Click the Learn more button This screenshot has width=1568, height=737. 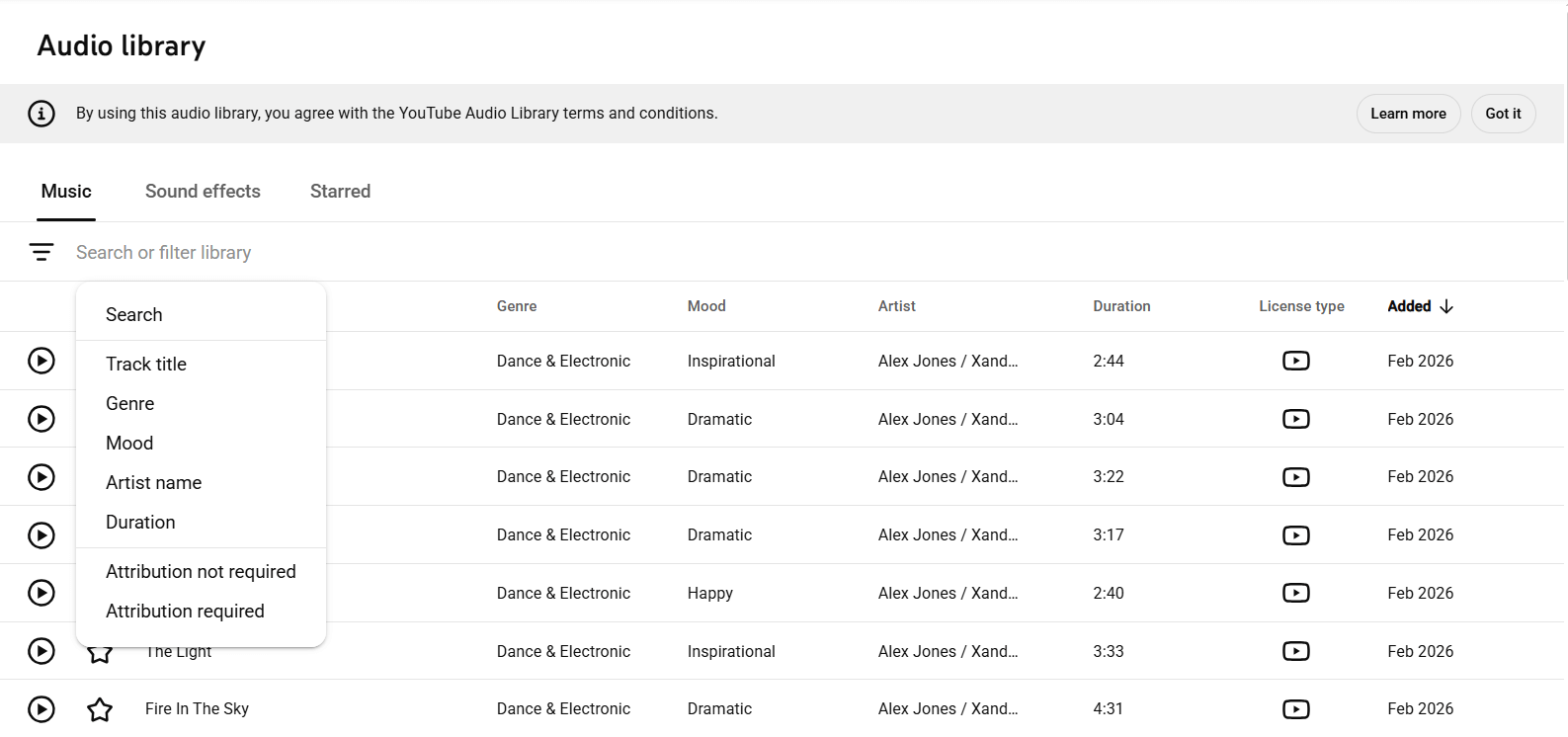click(1408, 114)
